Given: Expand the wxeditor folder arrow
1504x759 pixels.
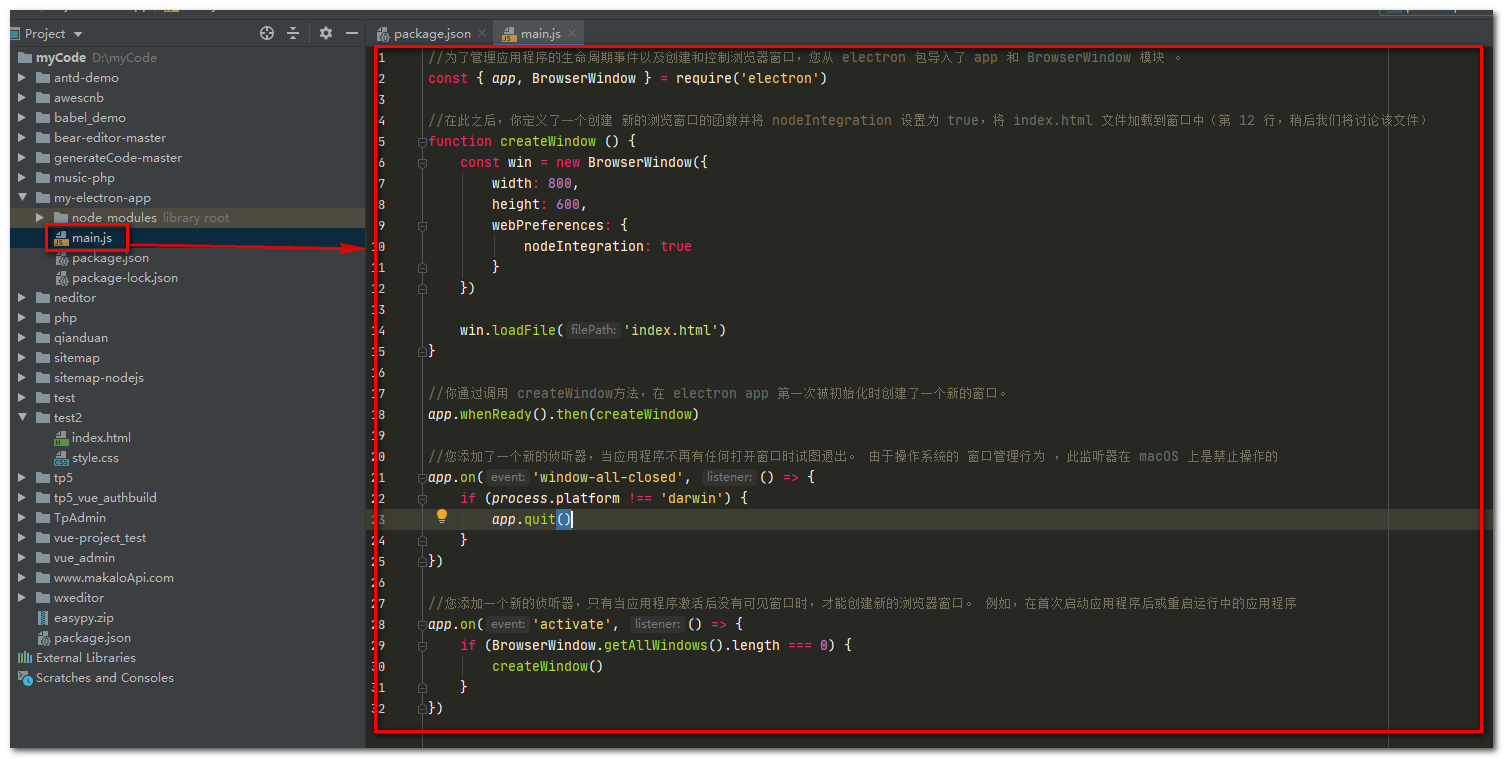Looking at the screenshot, I should coord(23,598).
